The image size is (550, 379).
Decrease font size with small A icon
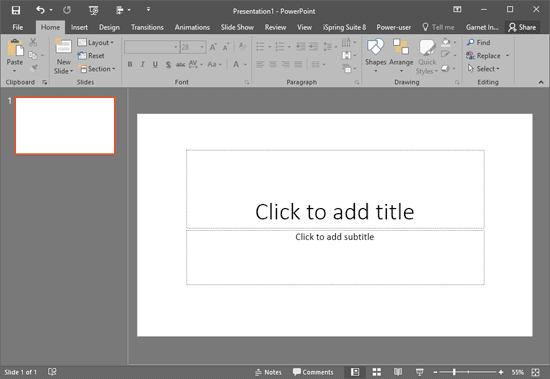coord(226,47)
